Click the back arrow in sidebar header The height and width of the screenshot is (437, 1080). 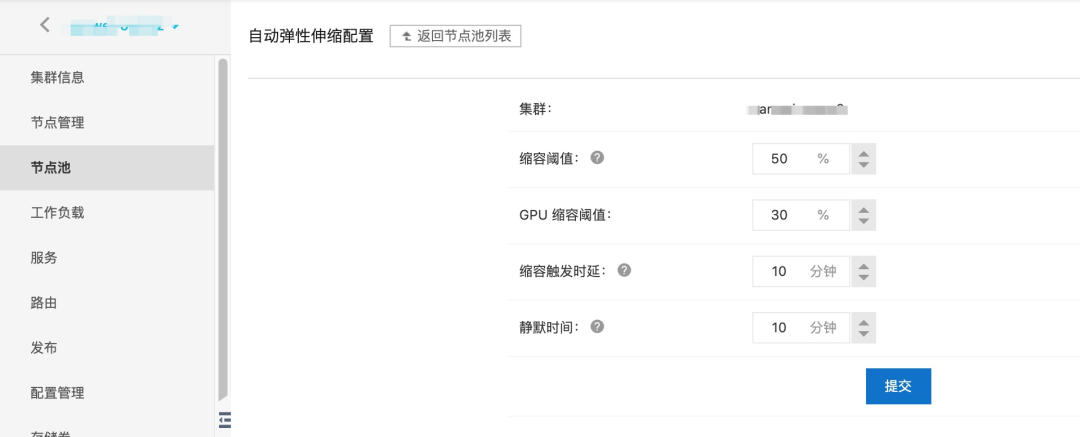[45, 25]
